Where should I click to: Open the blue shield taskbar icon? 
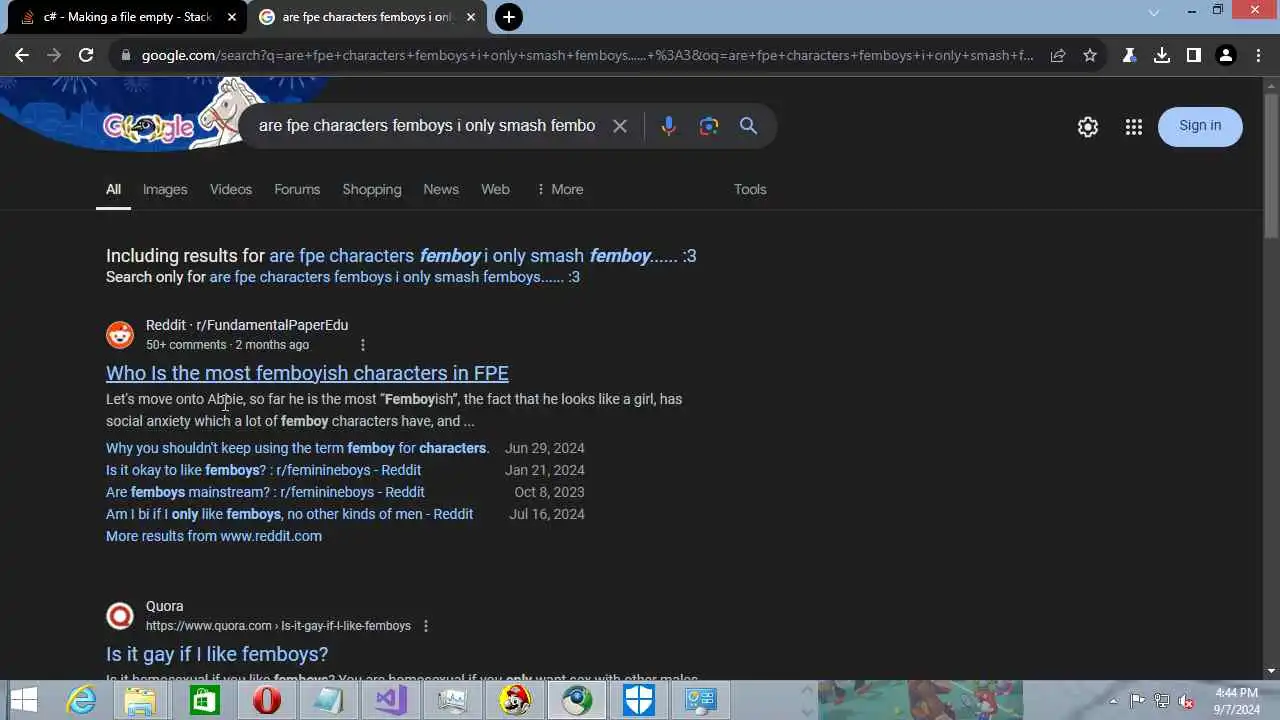pos(639,700)
